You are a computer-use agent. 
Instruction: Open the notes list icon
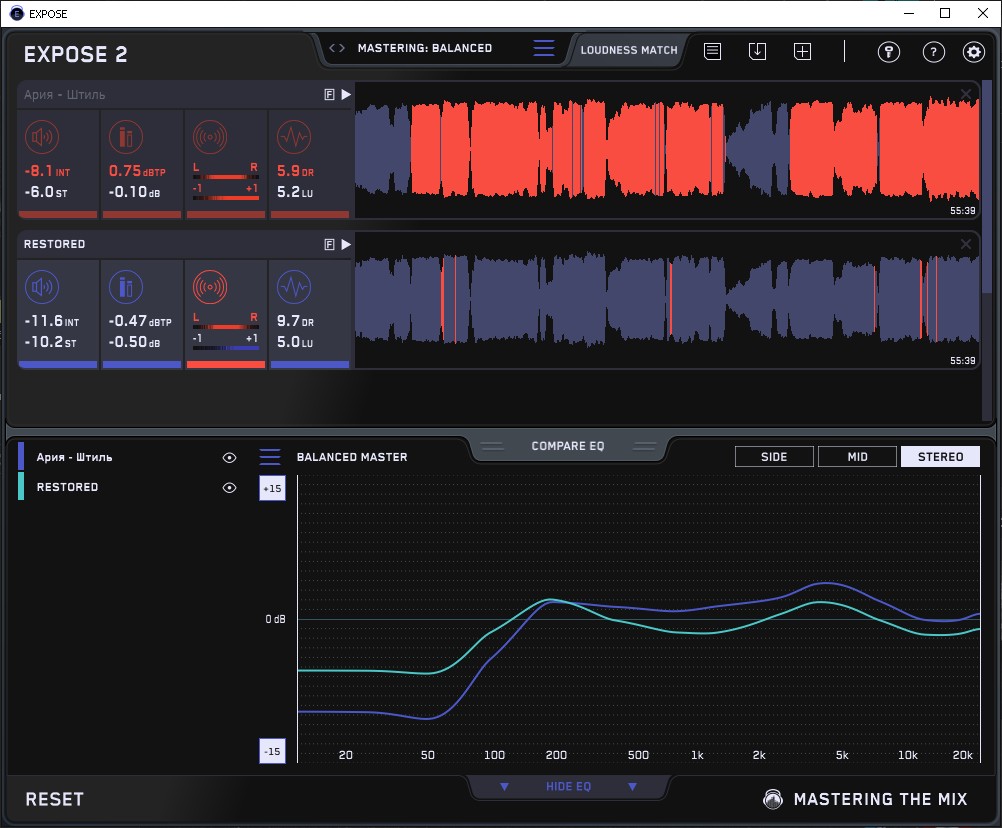coord(712,51)
